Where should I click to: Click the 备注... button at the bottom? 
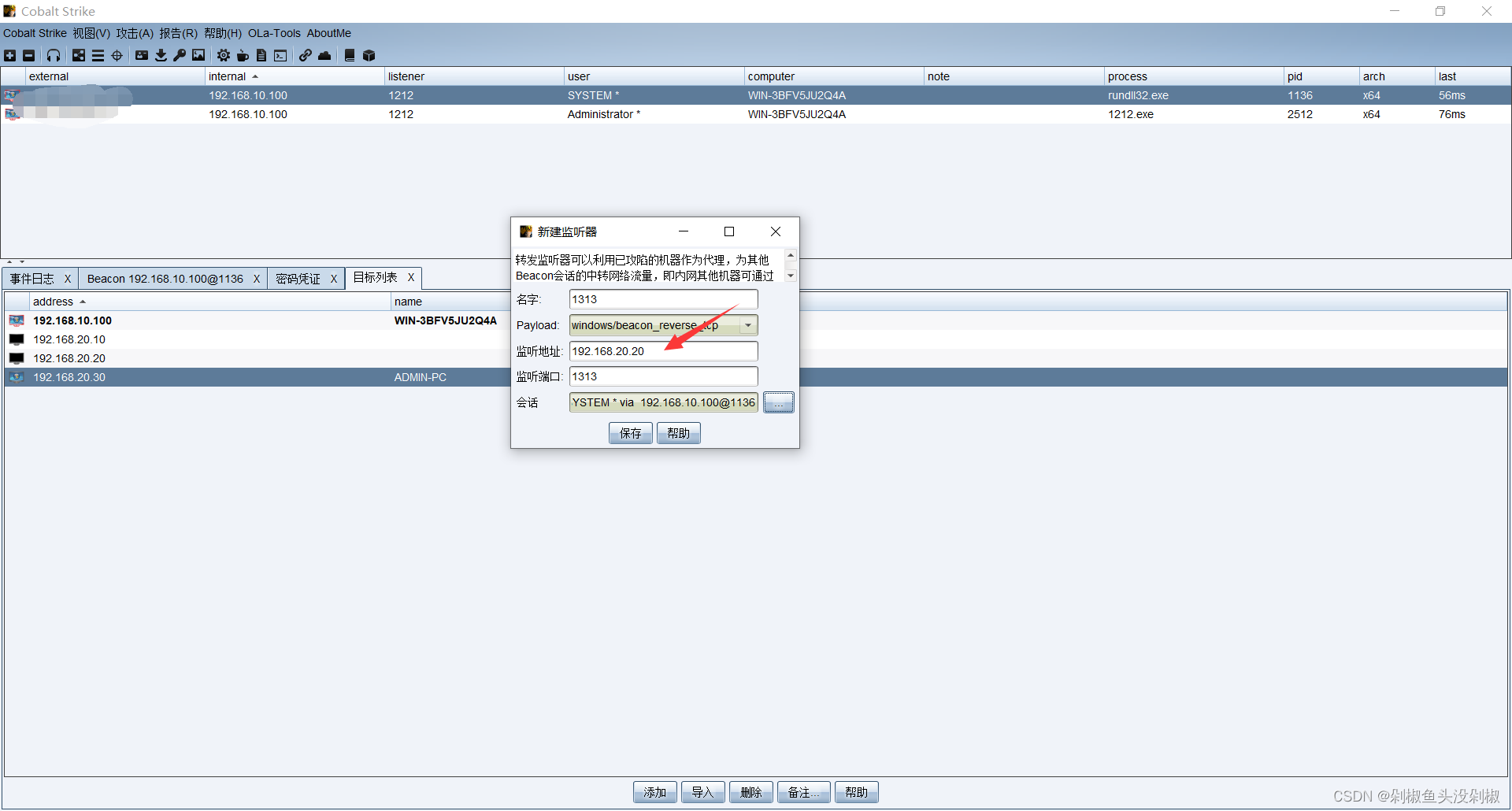pyautogui.click(x=804, y=792)
